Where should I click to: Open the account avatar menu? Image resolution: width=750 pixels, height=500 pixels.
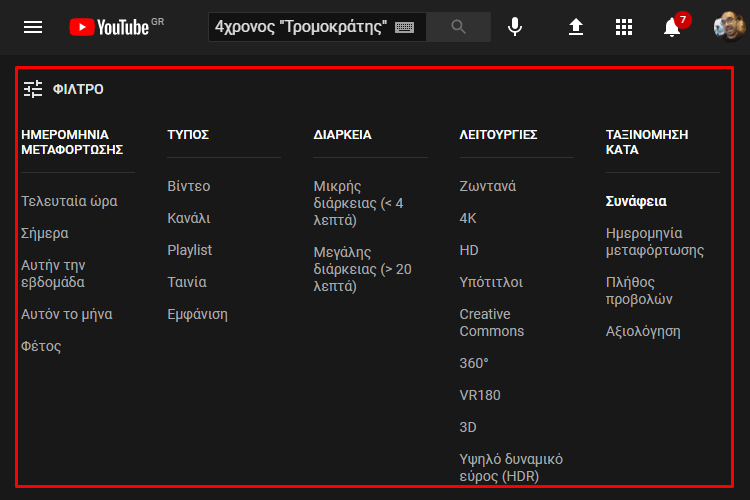(x=728, y=27)
